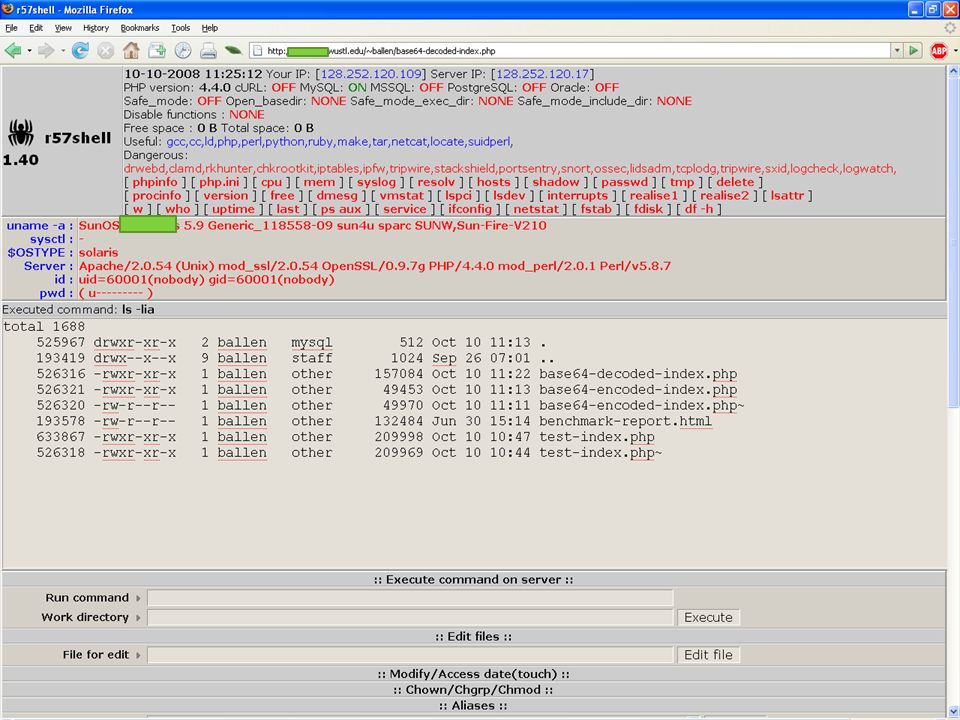Go to the Home page icon
Viewport: 960px width, 720px height.
pyautogui.click(x=131, y=51)
